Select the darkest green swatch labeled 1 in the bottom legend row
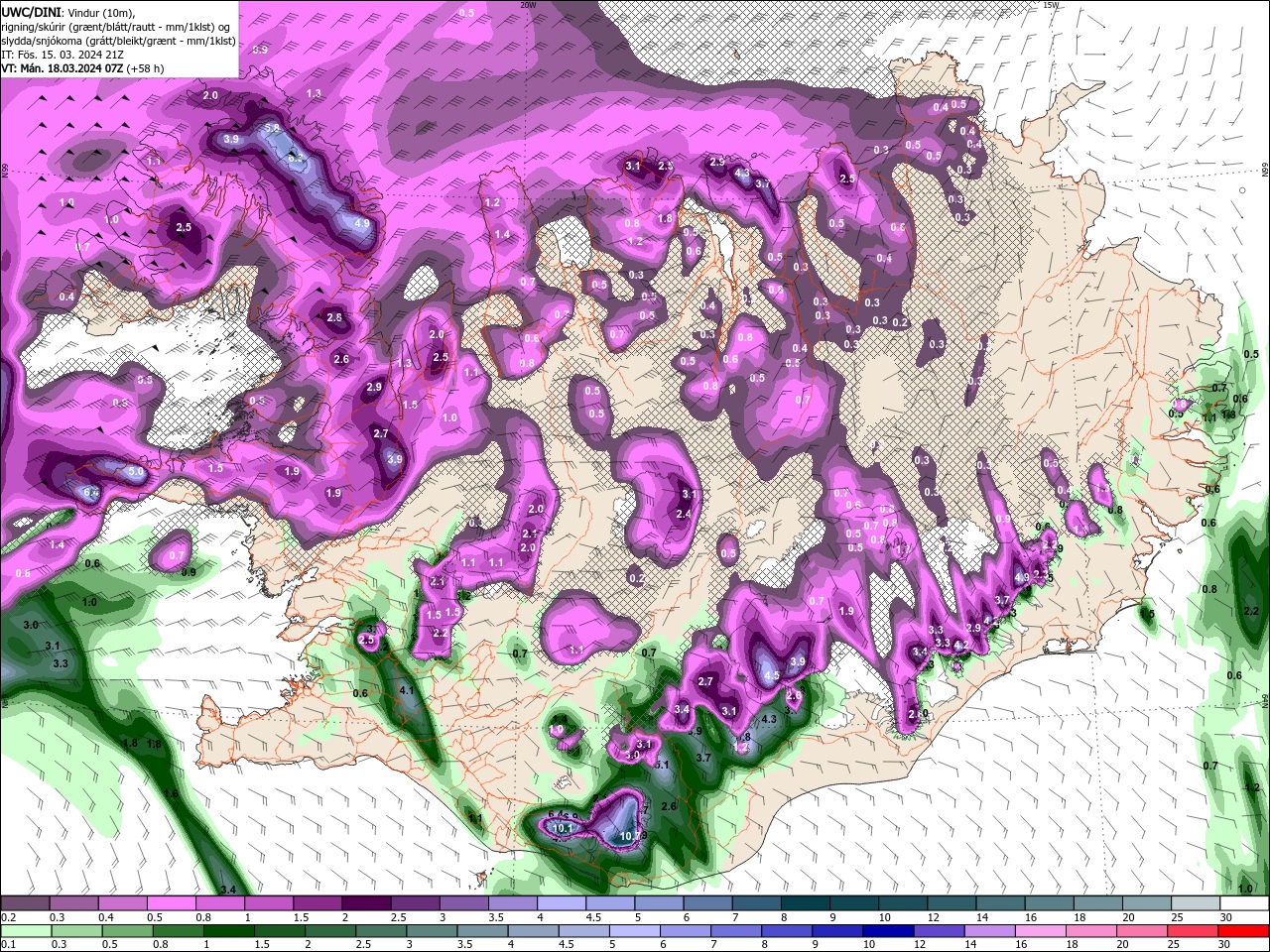1270x952 pixels. 228,931
